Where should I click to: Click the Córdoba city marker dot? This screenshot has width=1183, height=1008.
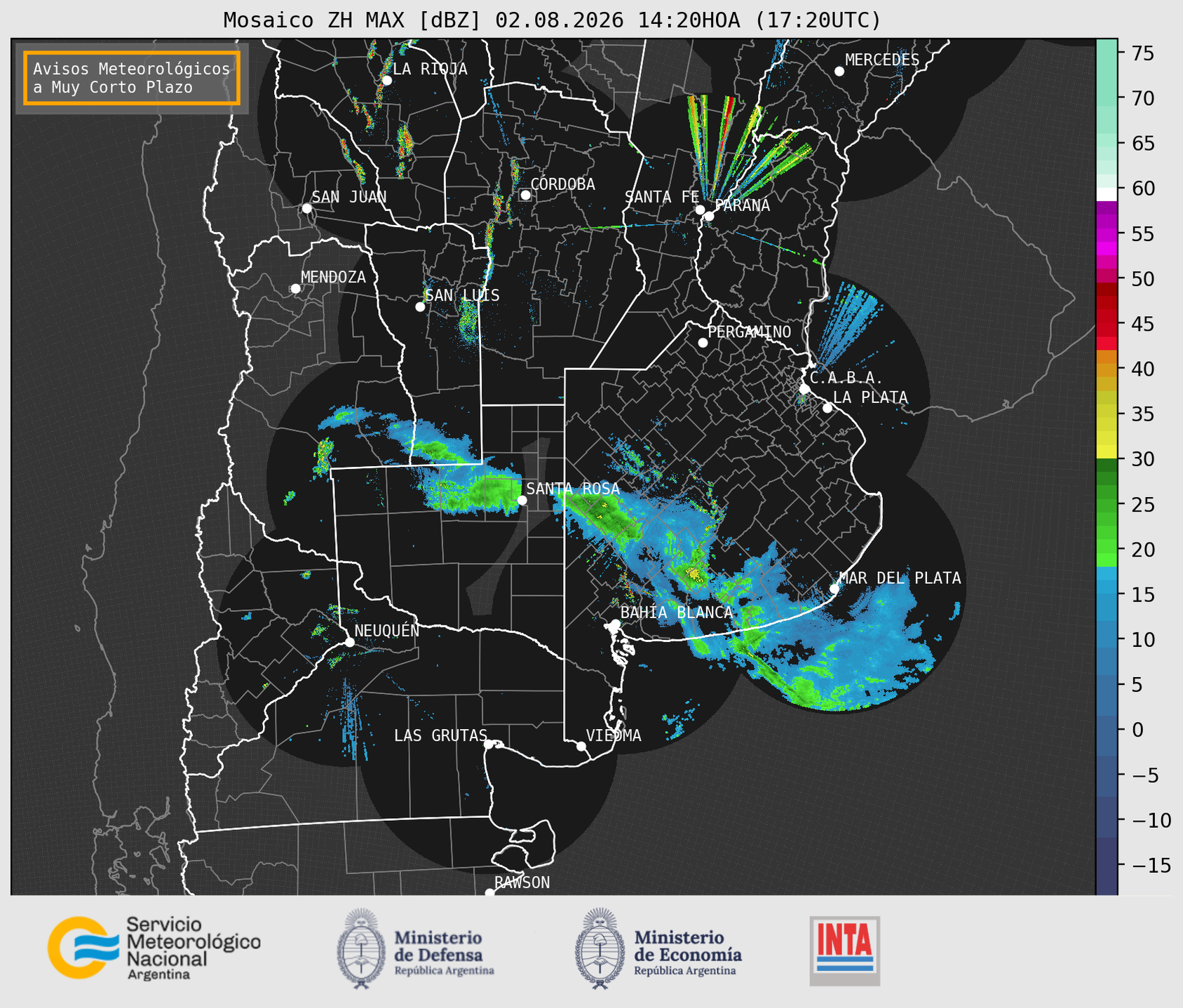525,195
